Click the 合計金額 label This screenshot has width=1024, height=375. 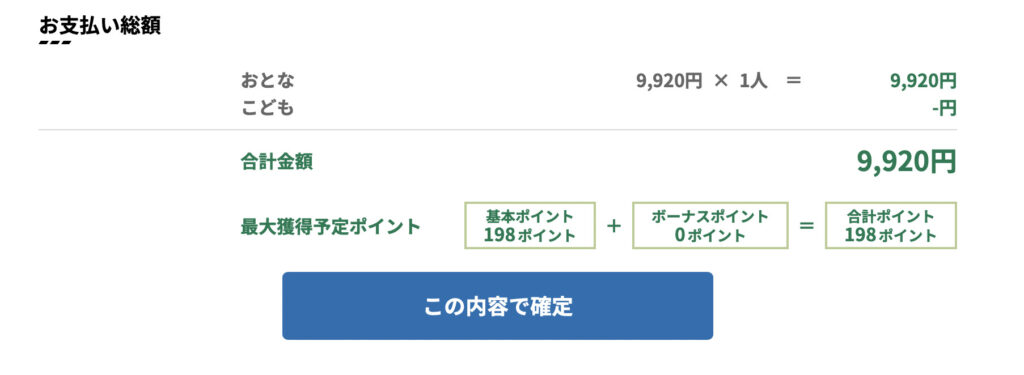coord(277,161)
